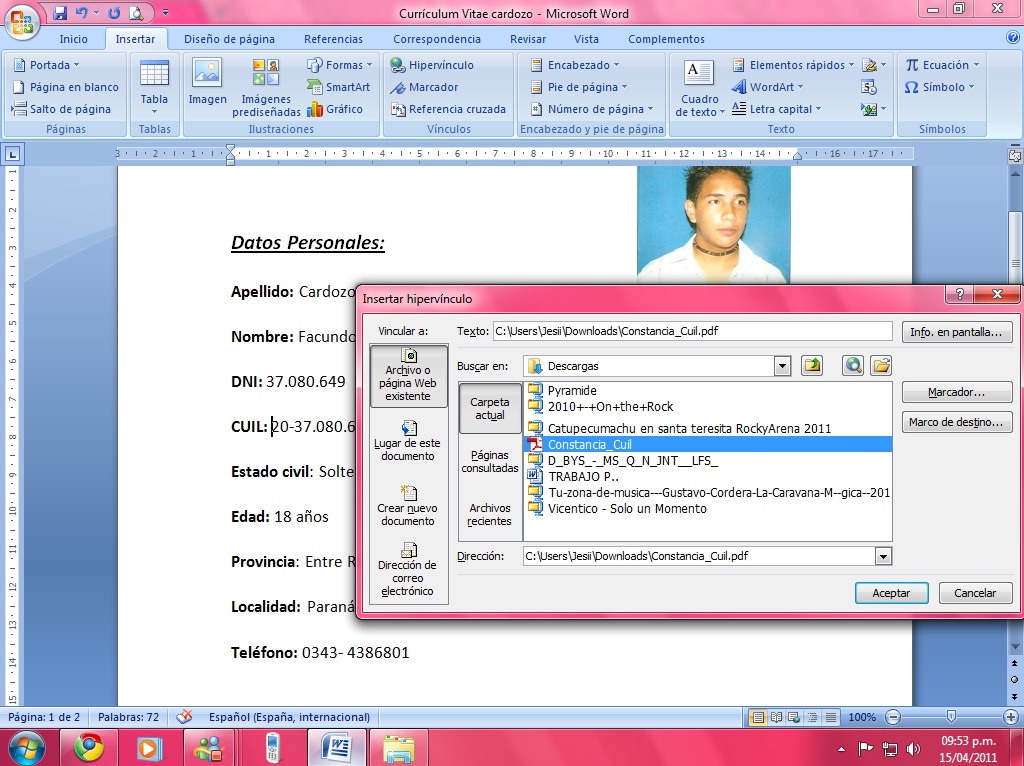Insert a SmartArt graphic
Screen dimensions: 1024x766
(x=338, y=87)
